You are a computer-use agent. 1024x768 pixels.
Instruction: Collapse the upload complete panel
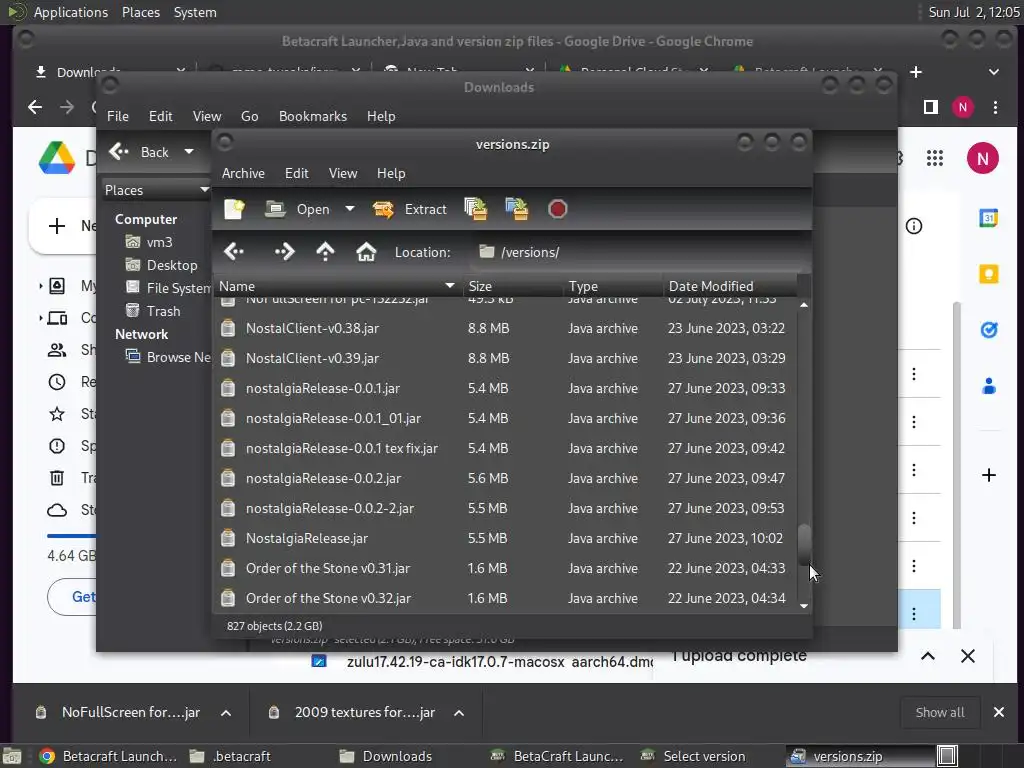click(x=928, y=656)
